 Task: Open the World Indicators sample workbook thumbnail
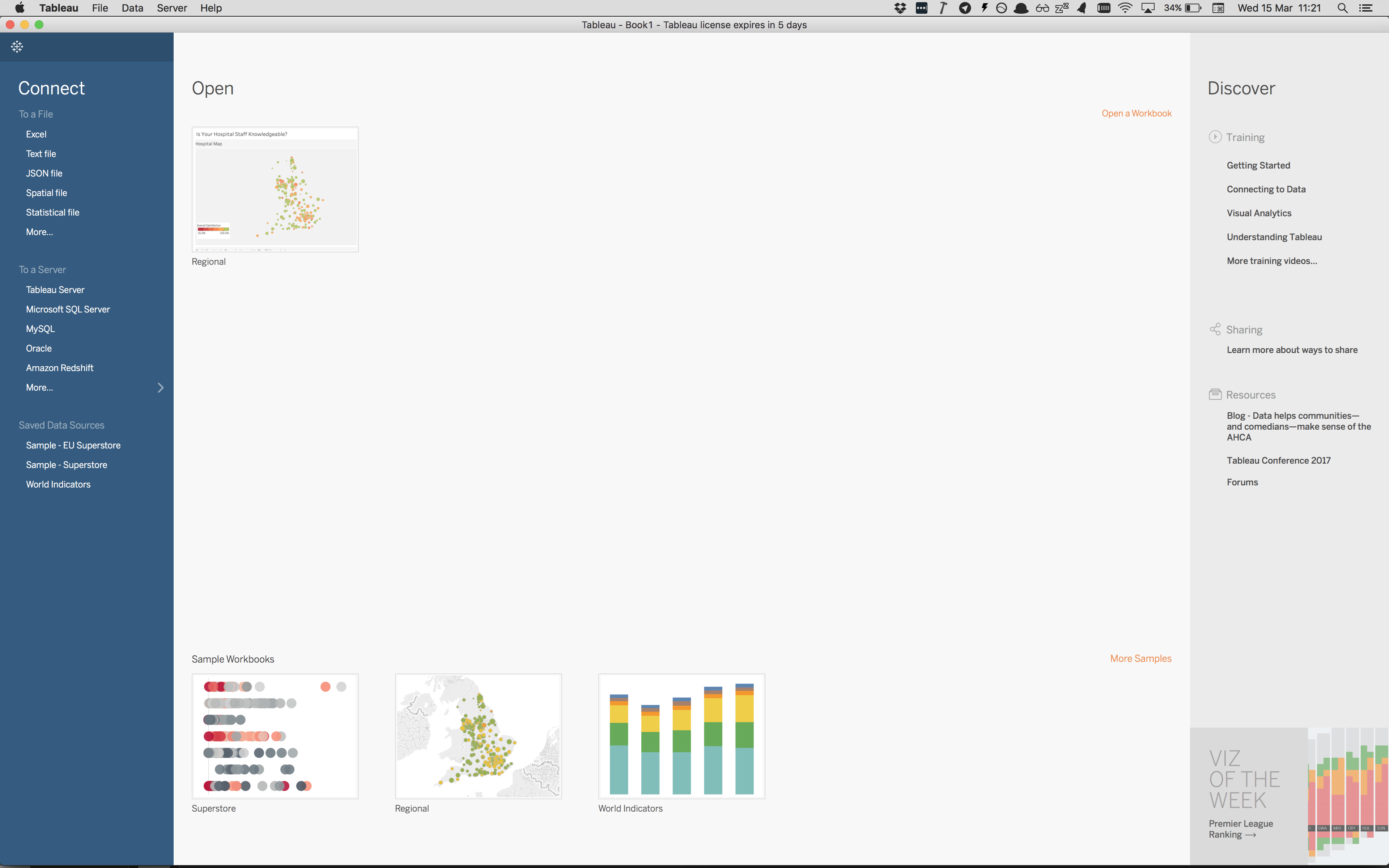(681, 736)
